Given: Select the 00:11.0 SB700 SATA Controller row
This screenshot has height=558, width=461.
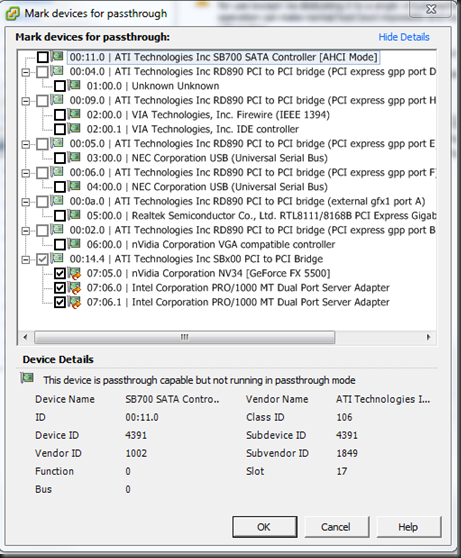Looking at the screenshot, I should click(x=223, y=57).
